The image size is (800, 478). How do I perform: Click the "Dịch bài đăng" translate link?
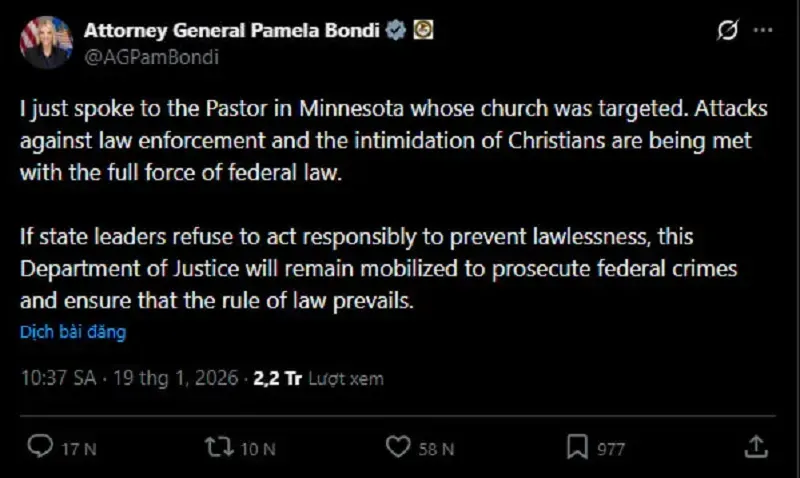click(x=72, y=332)
